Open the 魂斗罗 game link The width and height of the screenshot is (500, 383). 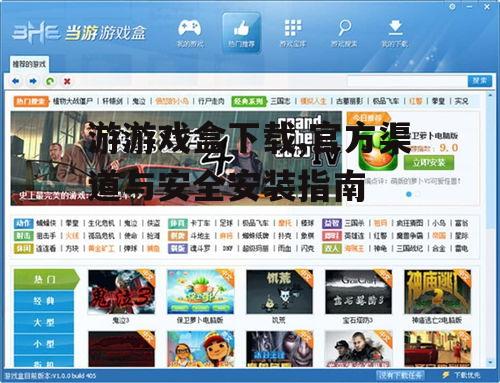tap(200, 248)
